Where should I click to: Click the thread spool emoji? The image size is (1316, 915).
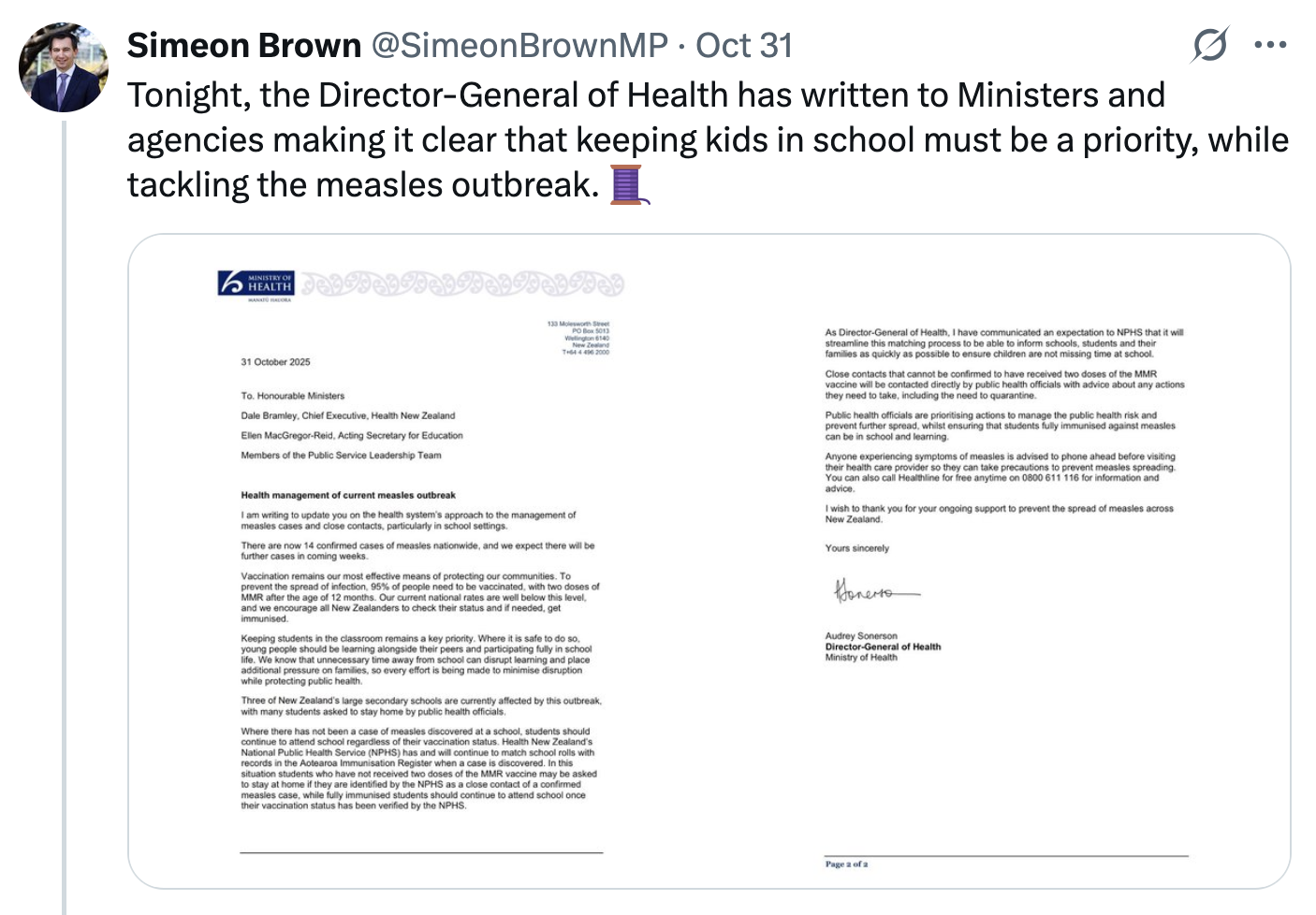[x=628, y=184]
